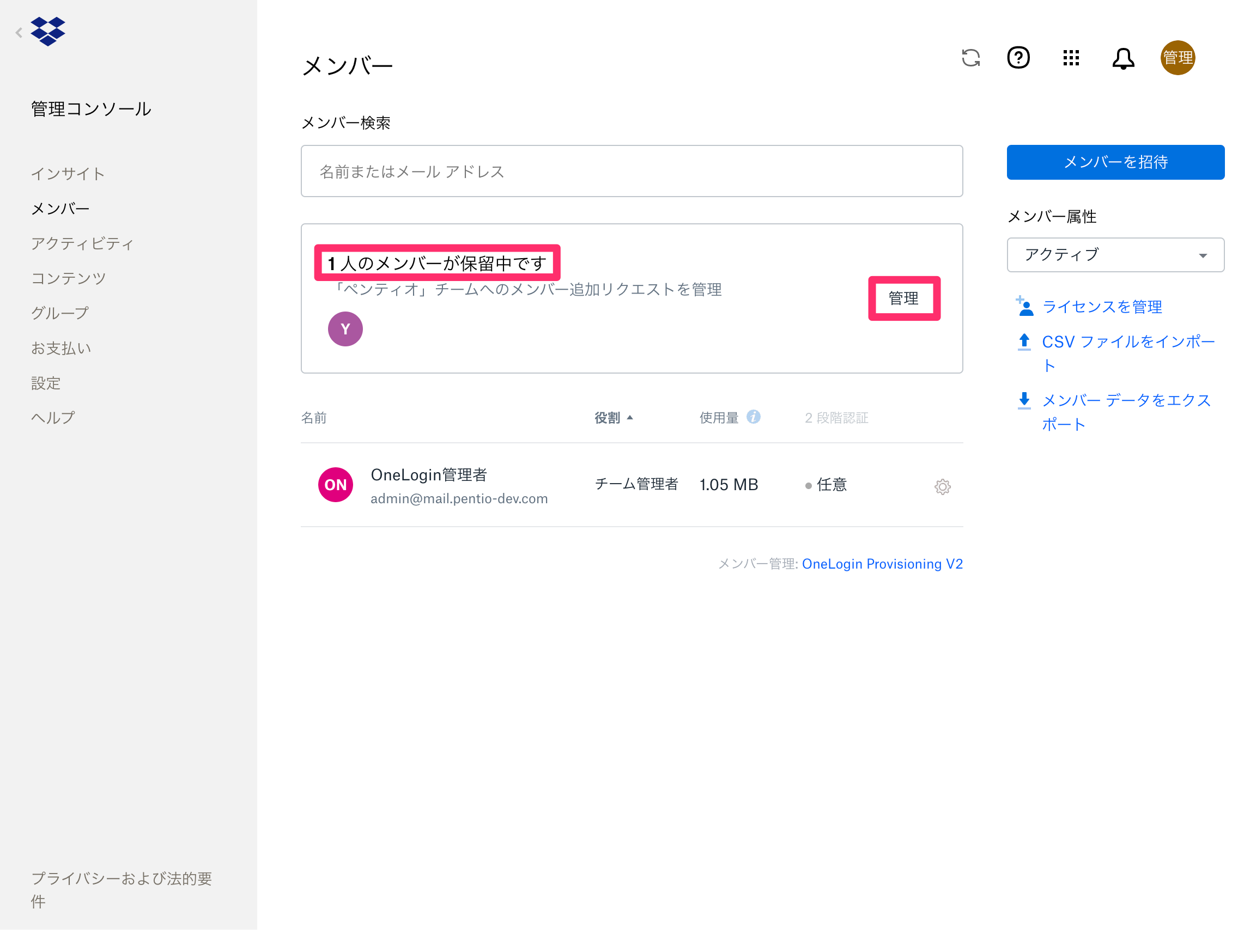1238x952 pixels.
Task: Click the OneLogin管理者 member name
Action: [428, 474]
